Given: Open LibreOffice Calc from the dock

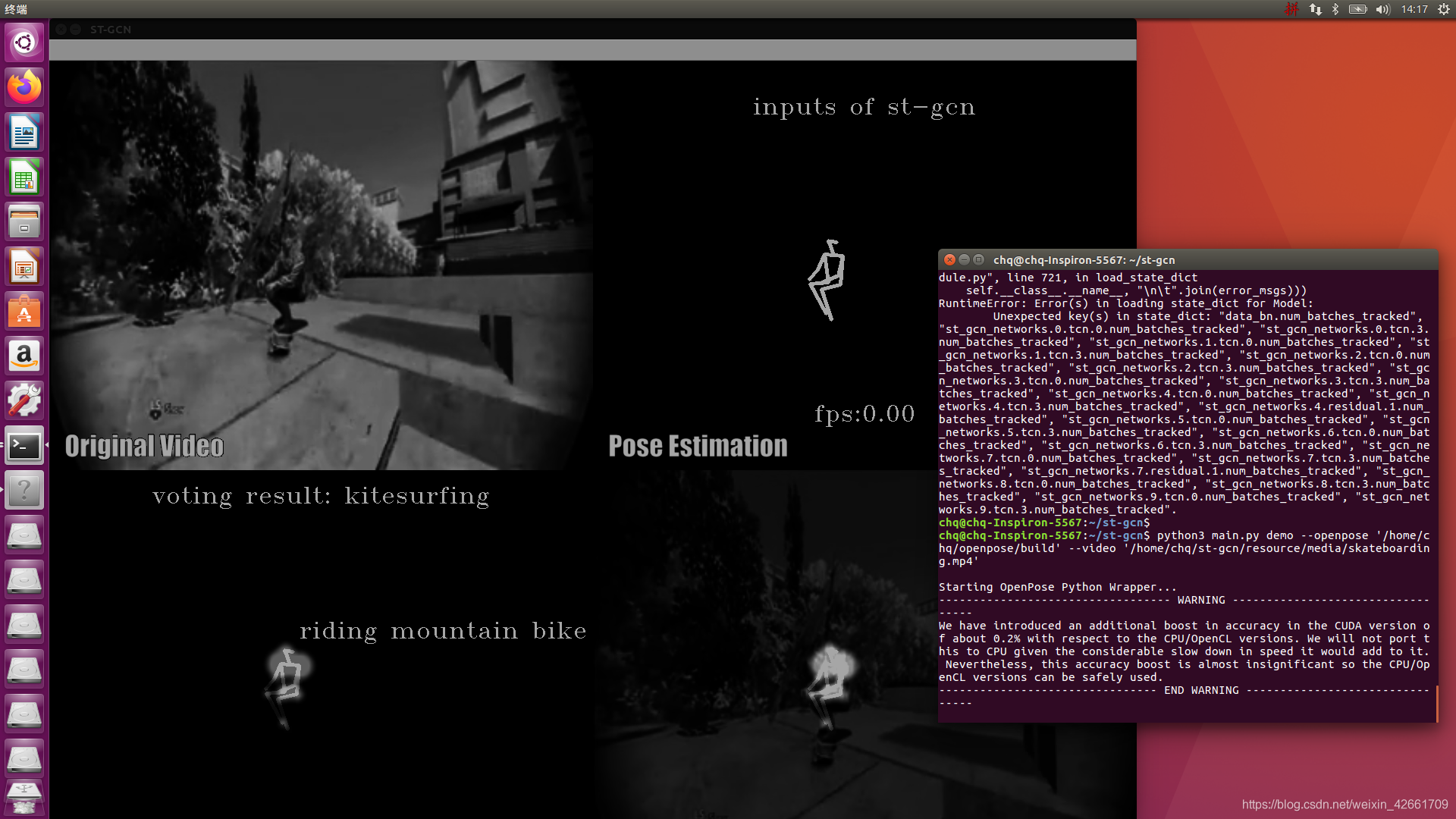Looking at the screenshot, I should 24,176.
